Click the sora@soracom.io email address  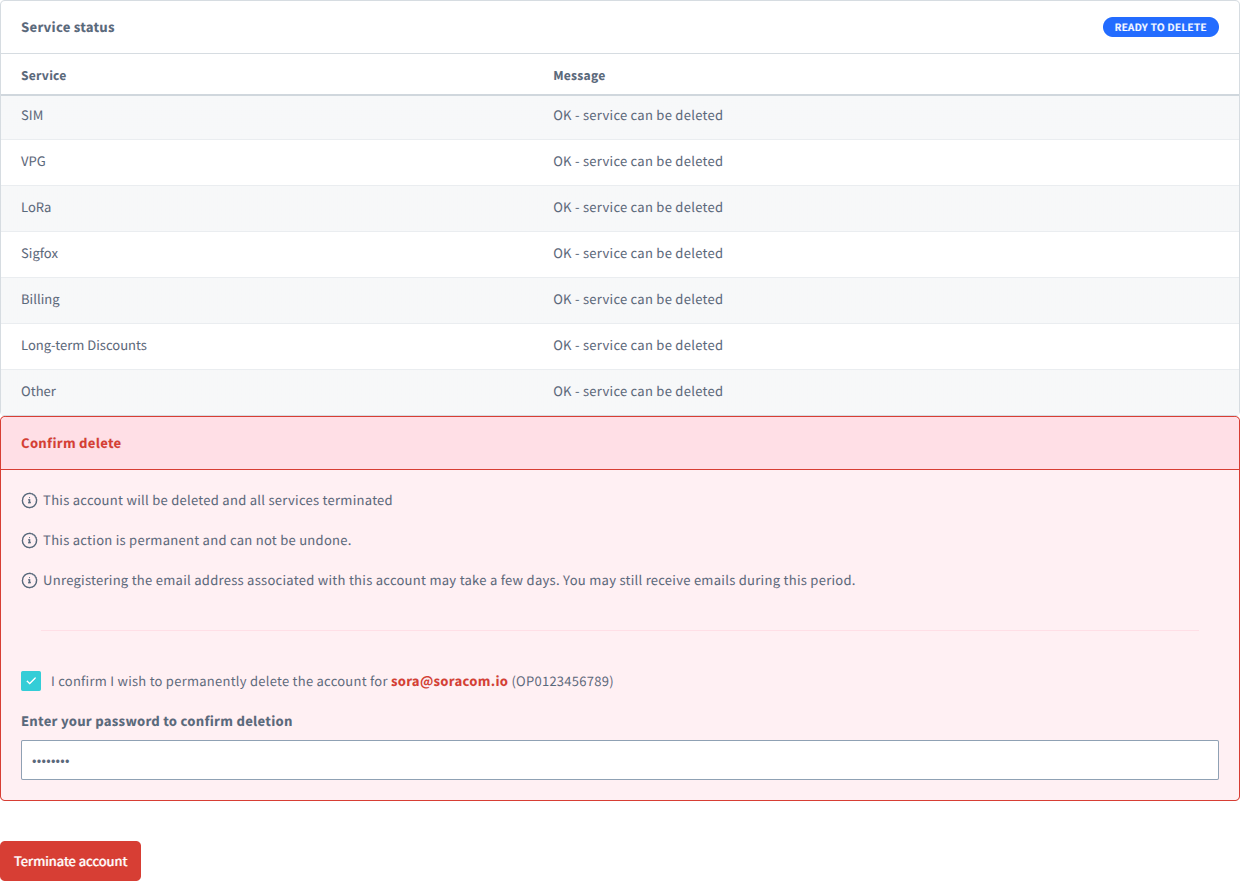[449, 681]
